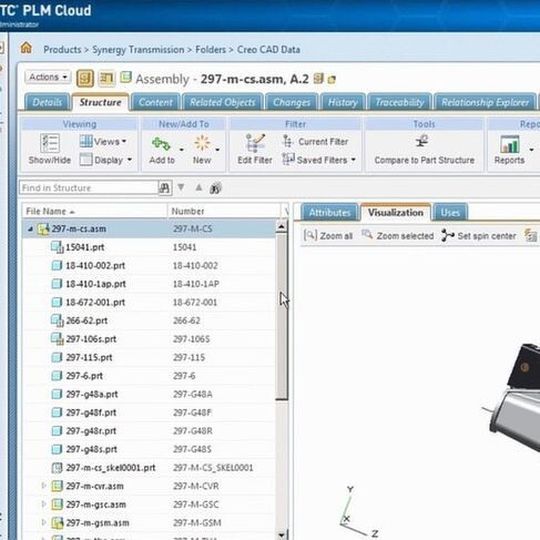Image resolution: width=540 pixels, height=540 pixels.
Task: Open the Relationship Explorer tab
Action: tap(485, 102)
